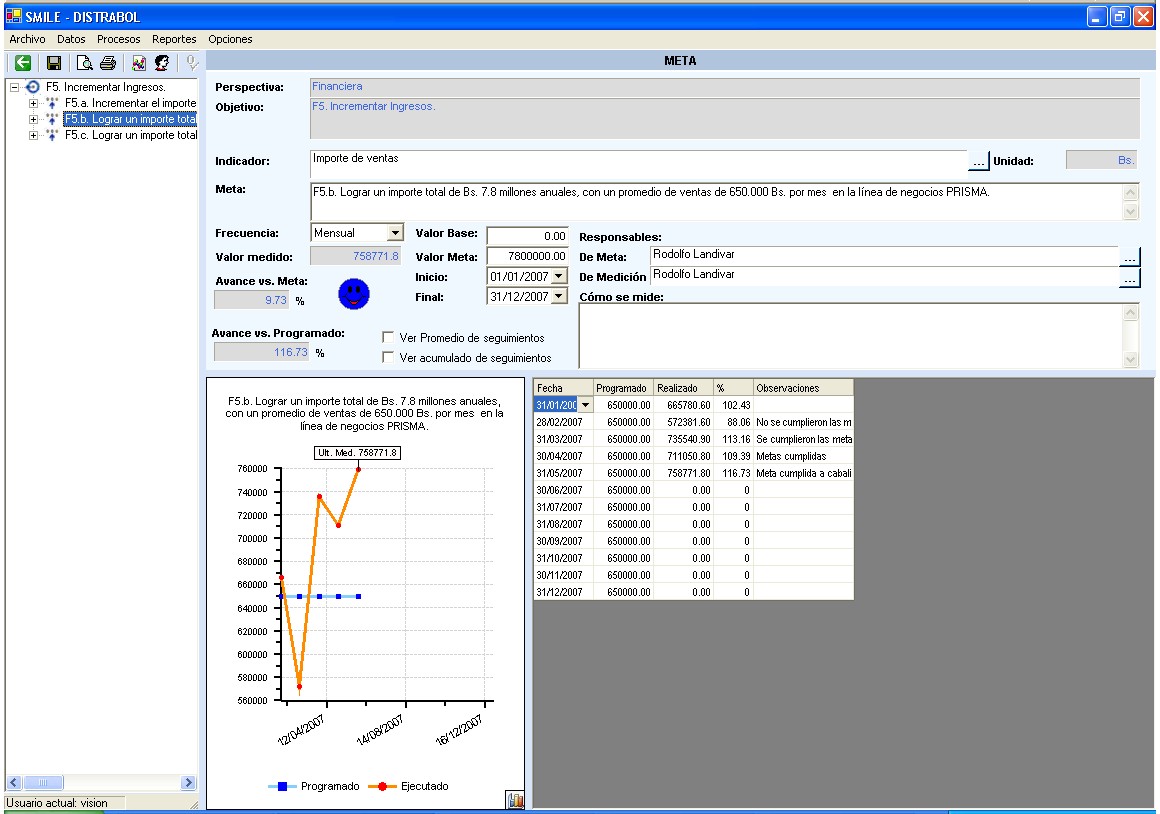Expand the F5.a. Incrementar el importe node
Viewport: 1160px width, 814px height.
(34, 103)
